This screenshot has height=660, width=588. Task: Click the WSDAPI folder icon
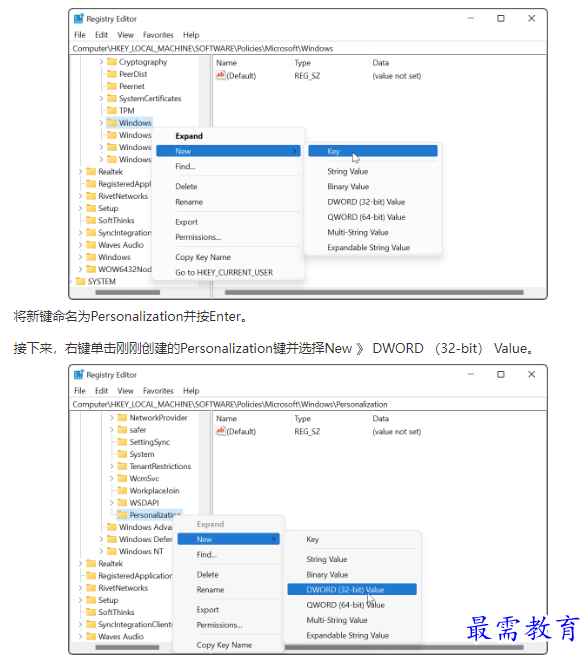click(x=122, y=503)
